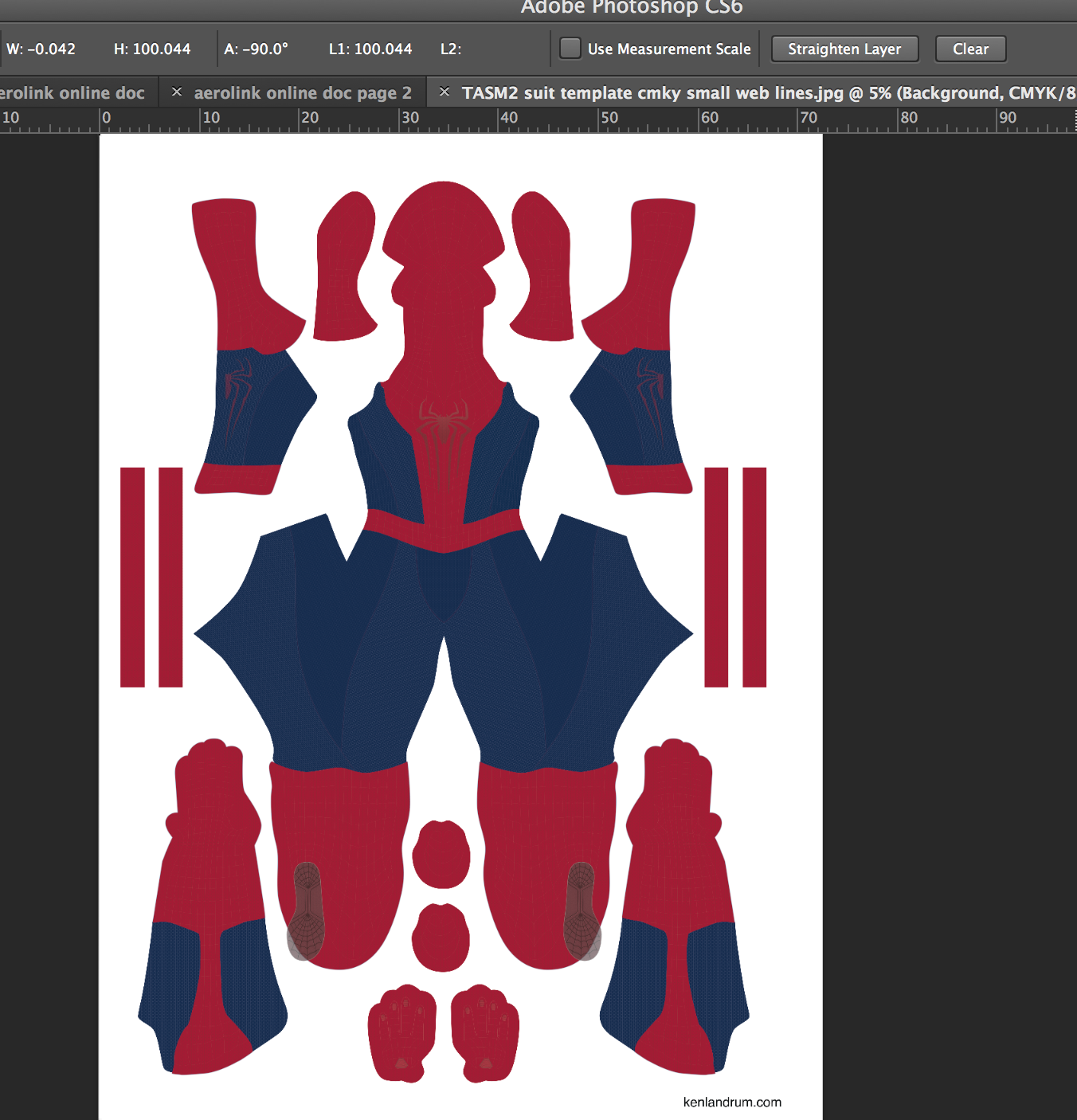
Task: Click the H: 100.044 measurement value
Action: [152, 49]
